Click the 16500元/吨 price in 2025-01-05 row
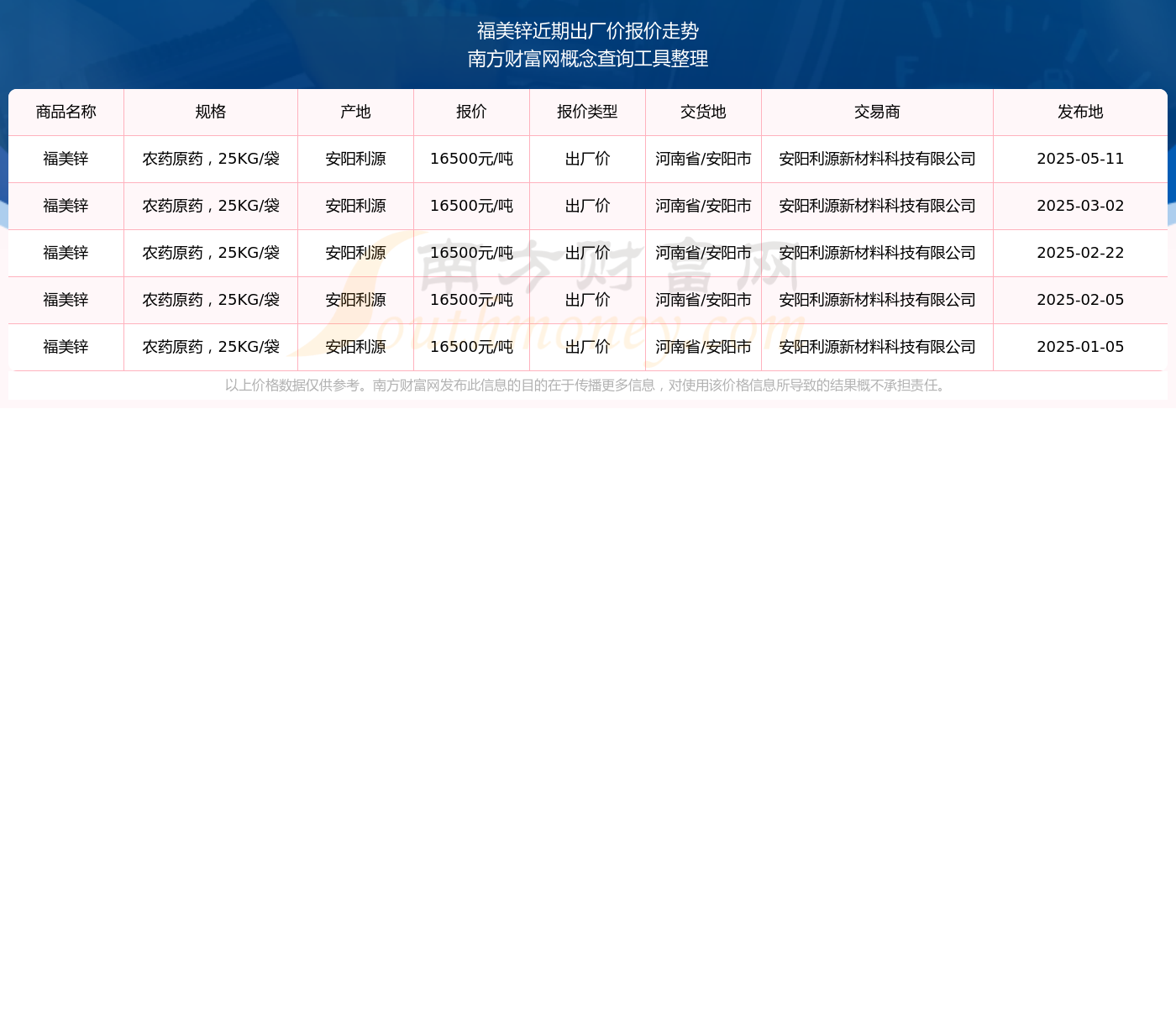The width and height of the screenshot is (1176, 1012). (472, 348)
